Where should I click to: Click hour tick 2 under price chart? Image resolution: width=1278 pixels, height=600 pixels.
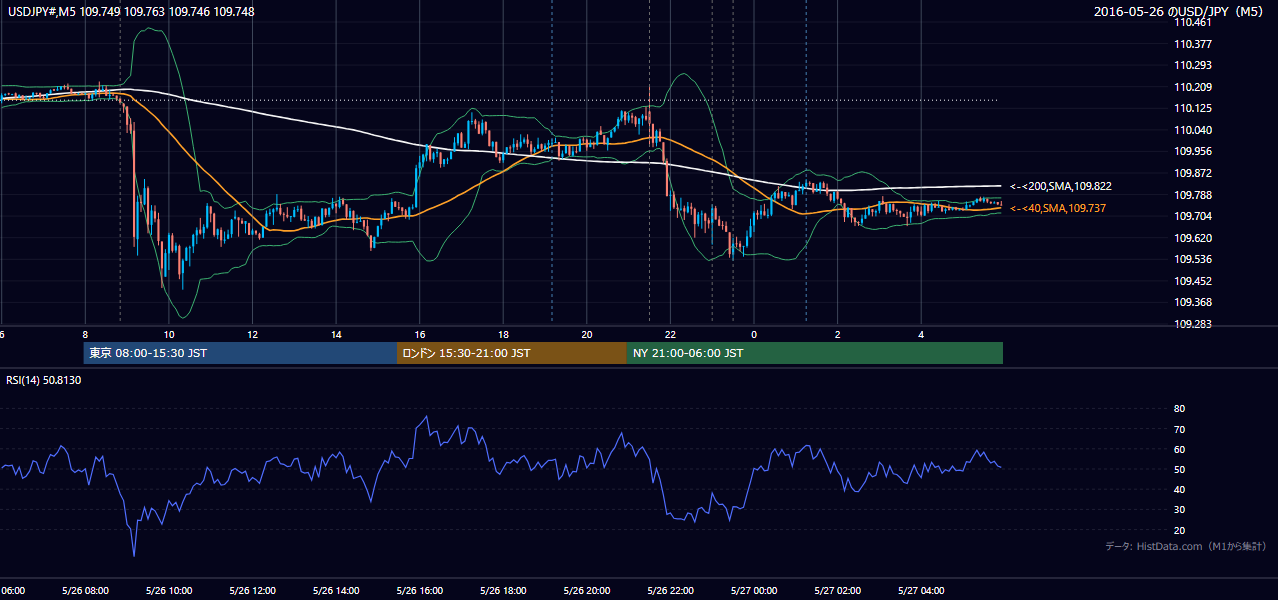tap(837, 334)
